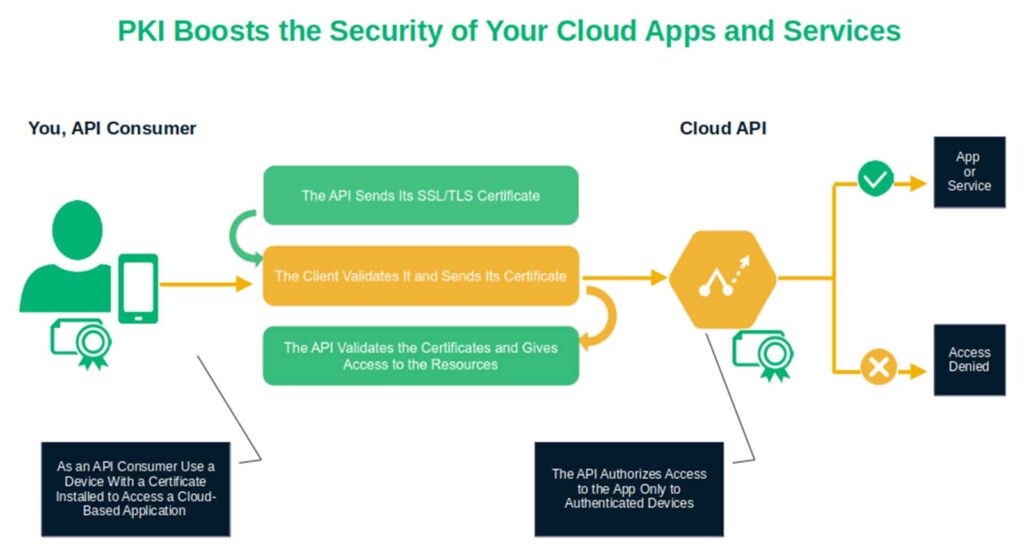Click the certificate icon under the user

82,344
